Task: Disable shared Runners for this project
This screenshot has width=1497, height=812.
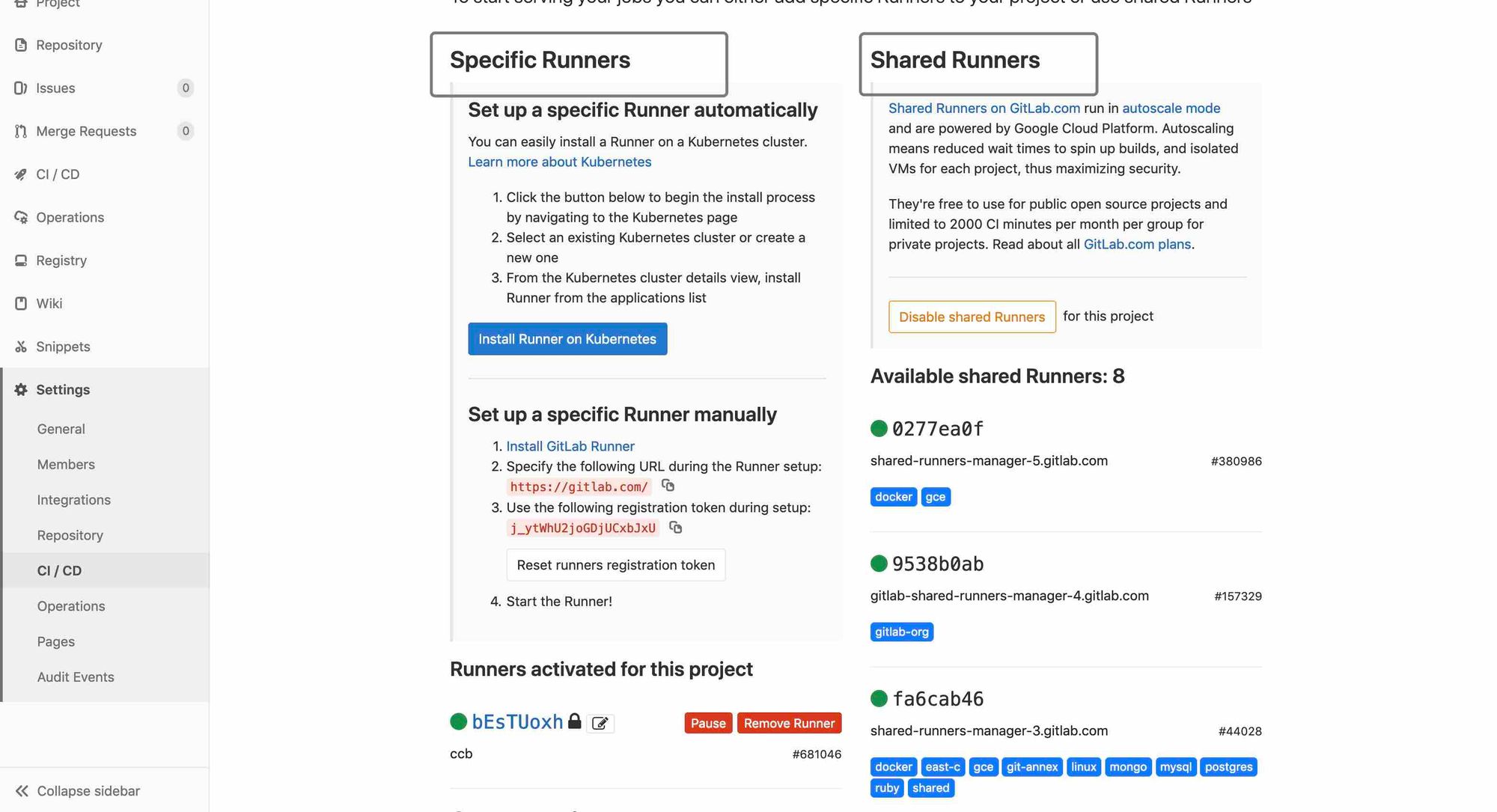Action: coord(972,317)
